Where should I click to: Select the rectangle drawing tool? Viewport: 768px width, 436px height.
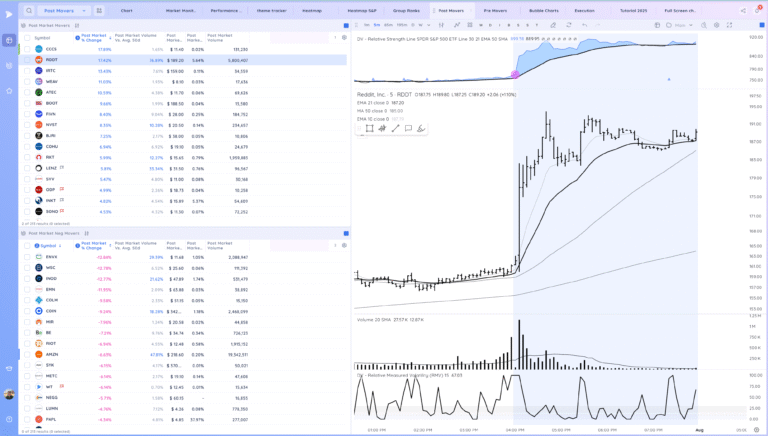coord(370,128)
